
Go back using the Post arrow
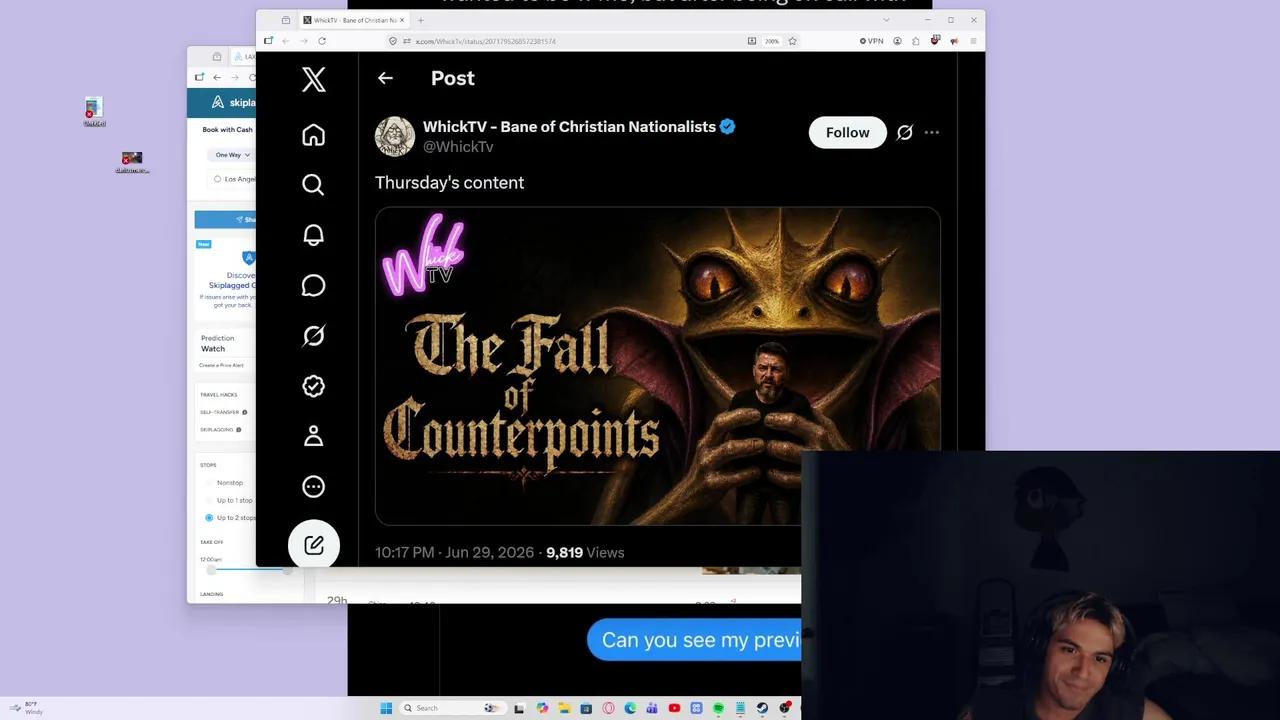pyautogui.click(x=385, y=78)
